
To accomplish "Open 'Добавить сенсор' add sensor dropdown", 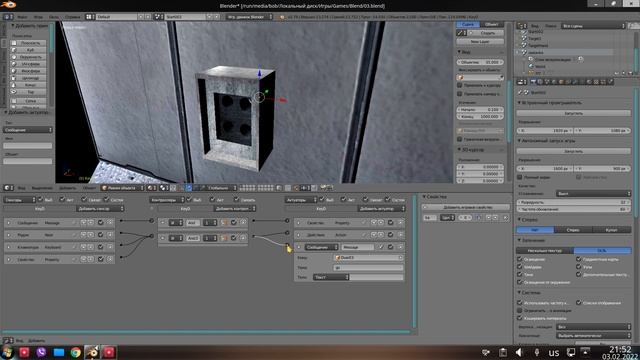I will click(100, 209).
